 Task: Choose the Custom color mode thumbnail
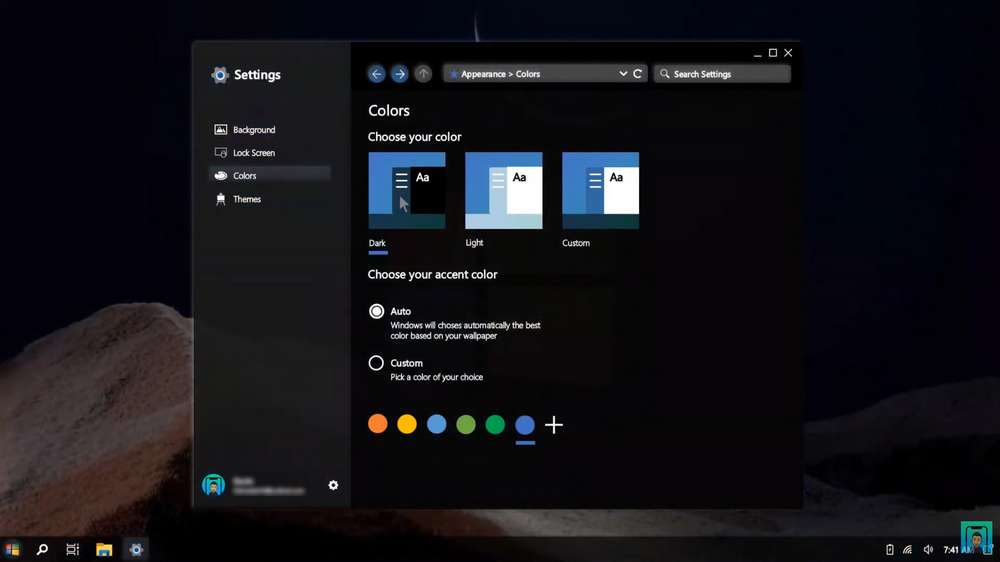point(600,190)
